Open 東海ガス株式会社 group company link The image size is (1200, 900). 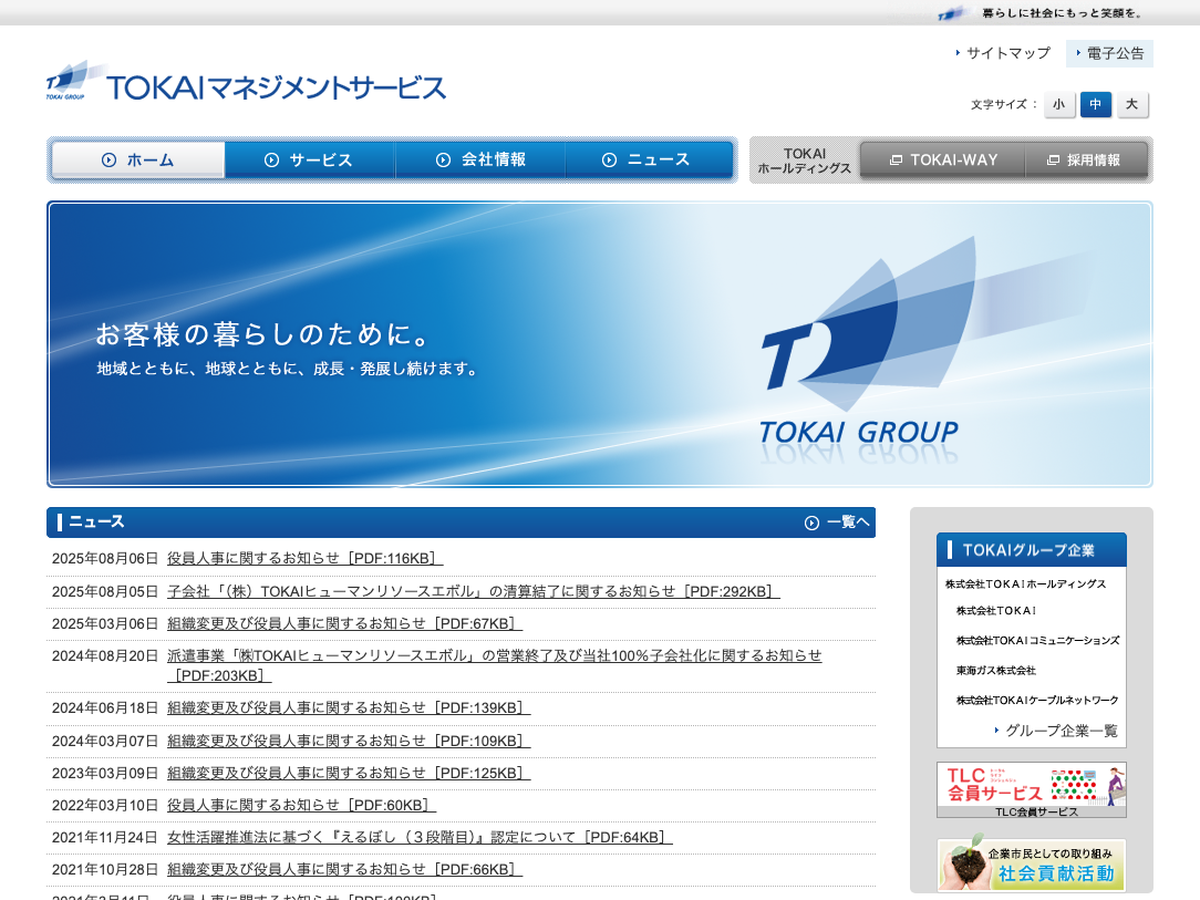[995, 670]
